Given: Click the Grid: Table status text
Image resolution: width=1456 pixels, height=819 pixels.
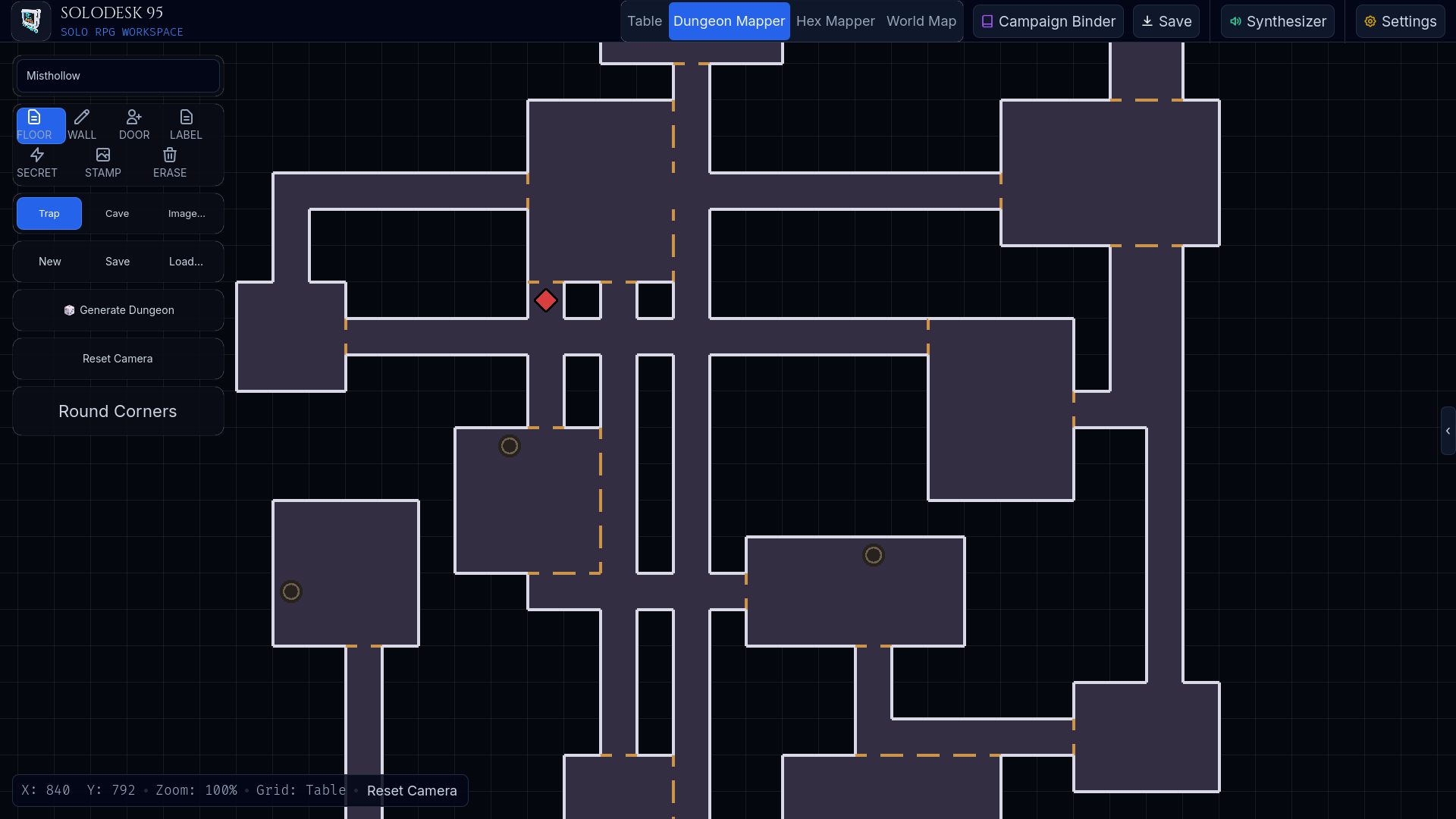Looking at the screenshot, I should pyautogui.click(x=301, y=790).
